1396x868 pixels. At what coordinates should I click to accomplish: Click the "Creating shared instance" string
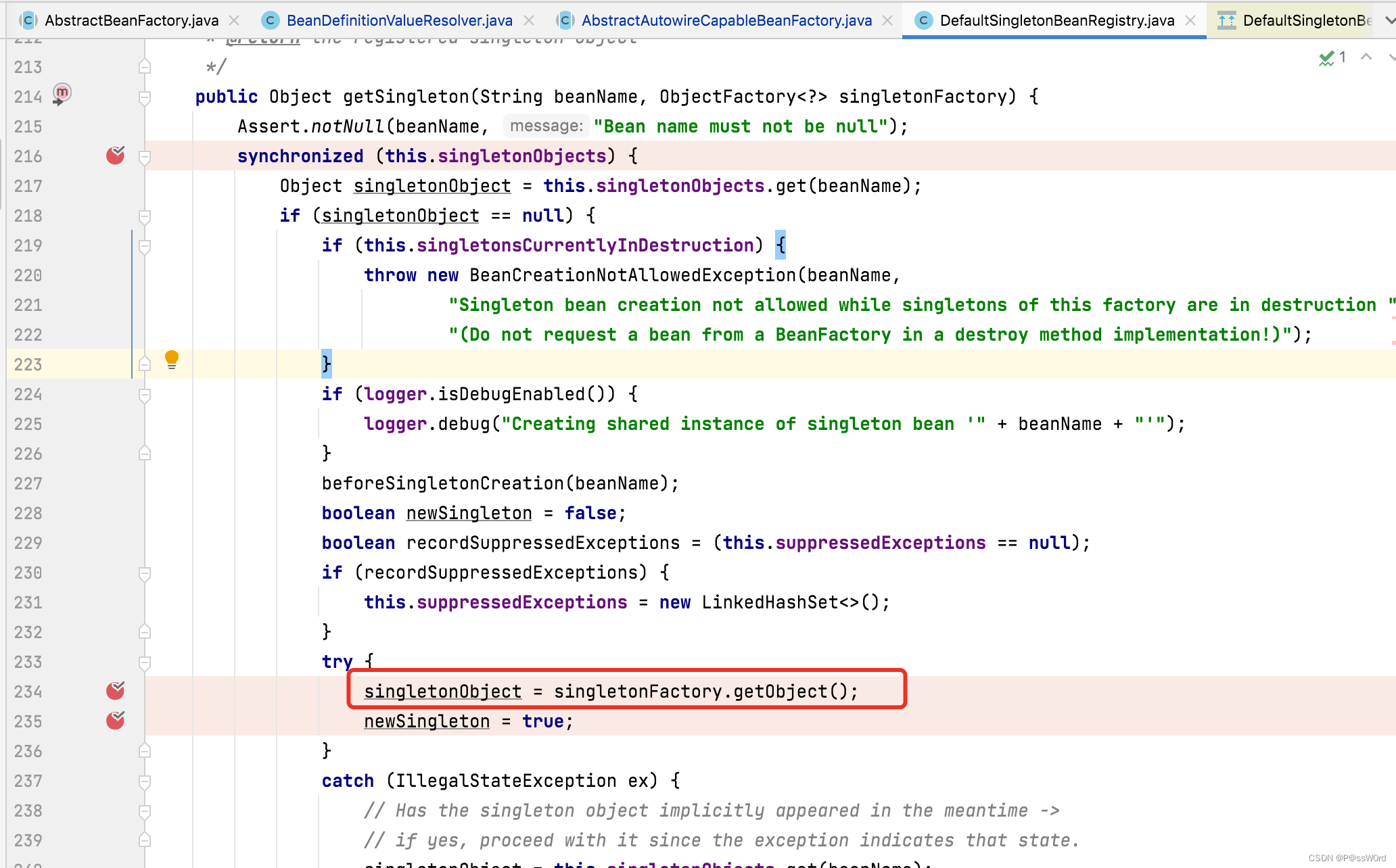pos(743,424)
